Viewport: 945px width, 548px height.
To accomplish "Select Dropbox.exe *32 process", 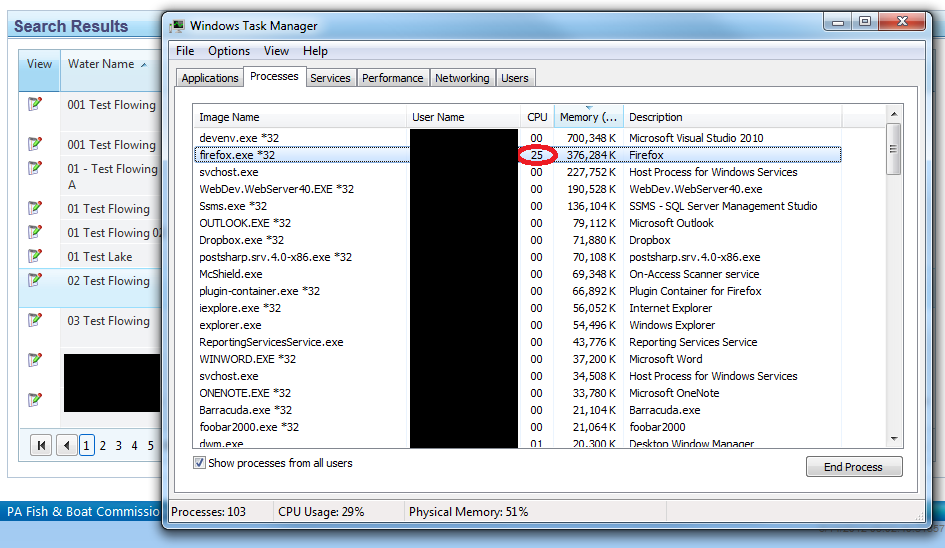I will coord(518,240).
